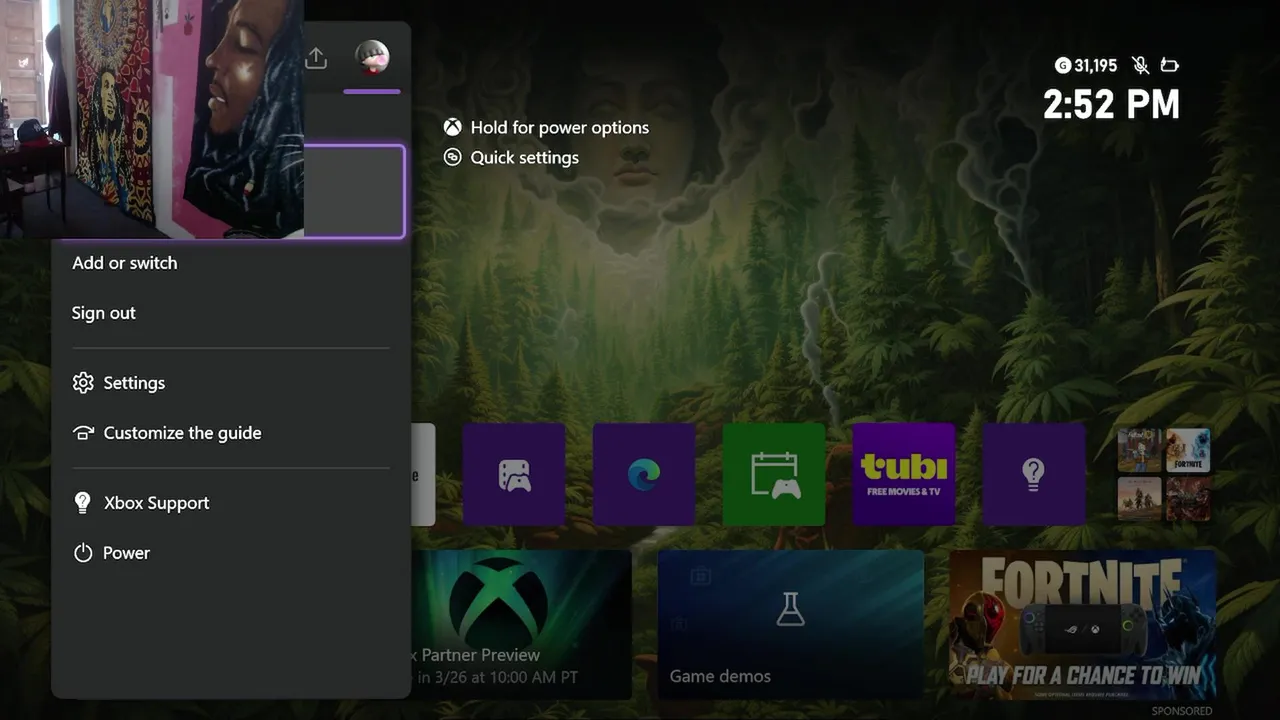Screen dimensions: 1280x720
Task: Open the My games and apps tile
Action: 514,474
